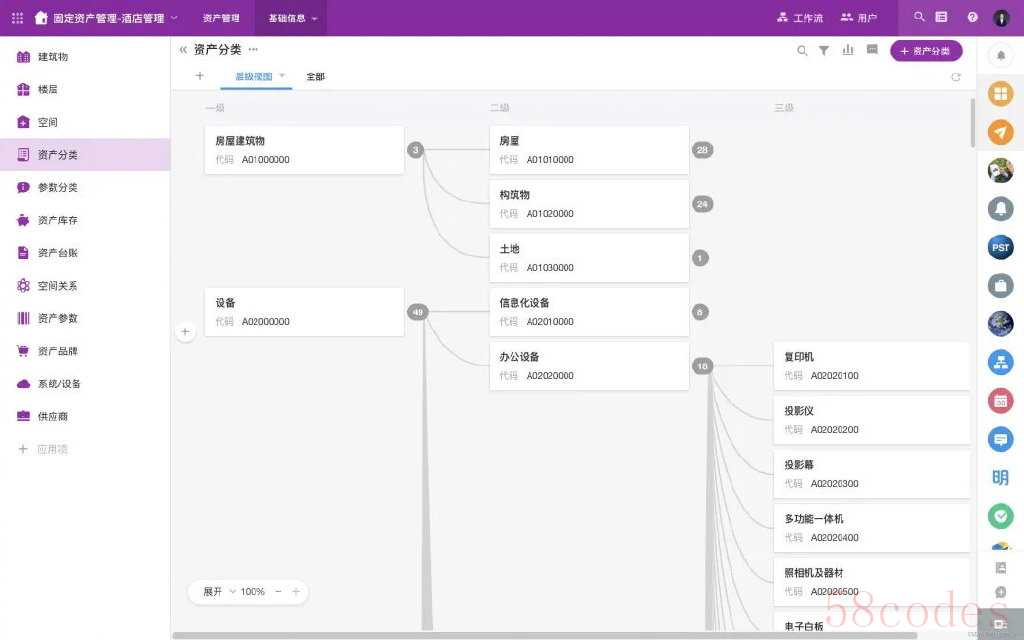Open the statistics bar chart icon

coord(848,51)
